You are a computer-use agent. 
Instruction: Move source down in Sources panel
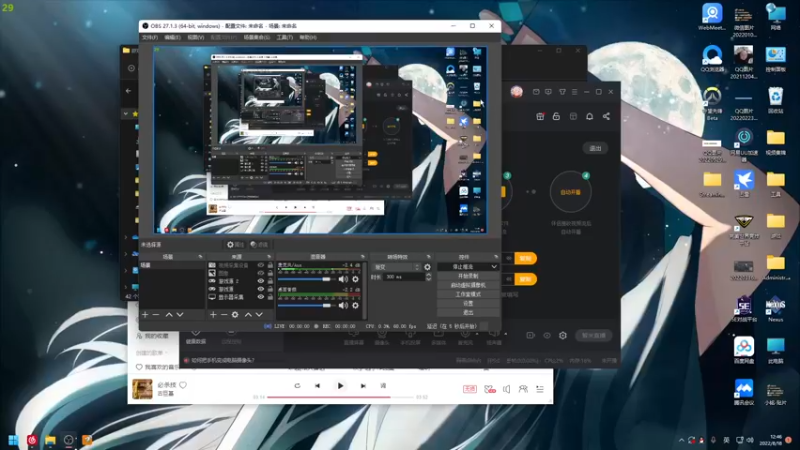[259, 315]
